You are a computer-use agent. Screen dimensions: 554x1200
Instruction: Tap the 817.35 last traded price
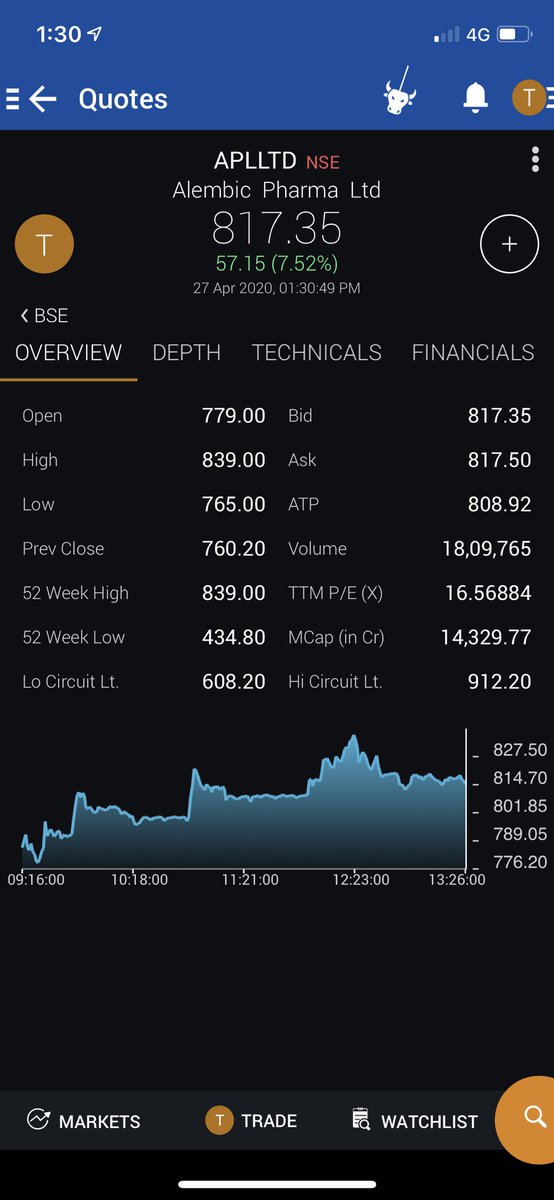[x=277, y=230]
